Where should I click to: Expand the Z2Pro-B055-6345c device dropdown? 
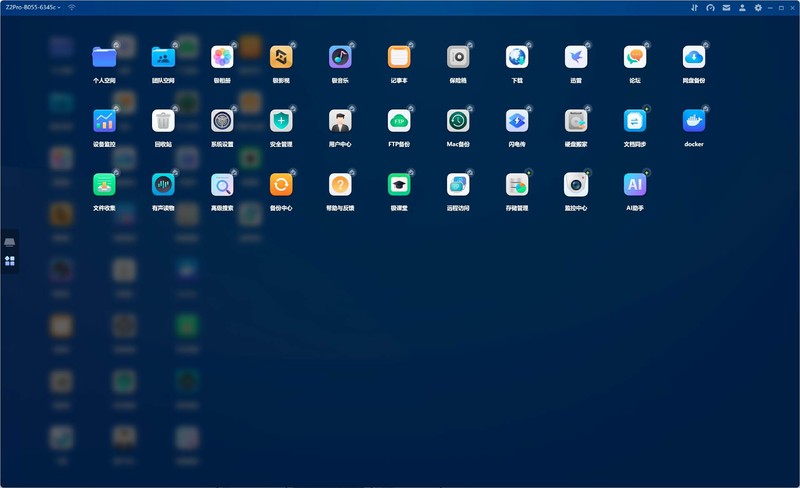pyautogui.click(x=33, y=7)
